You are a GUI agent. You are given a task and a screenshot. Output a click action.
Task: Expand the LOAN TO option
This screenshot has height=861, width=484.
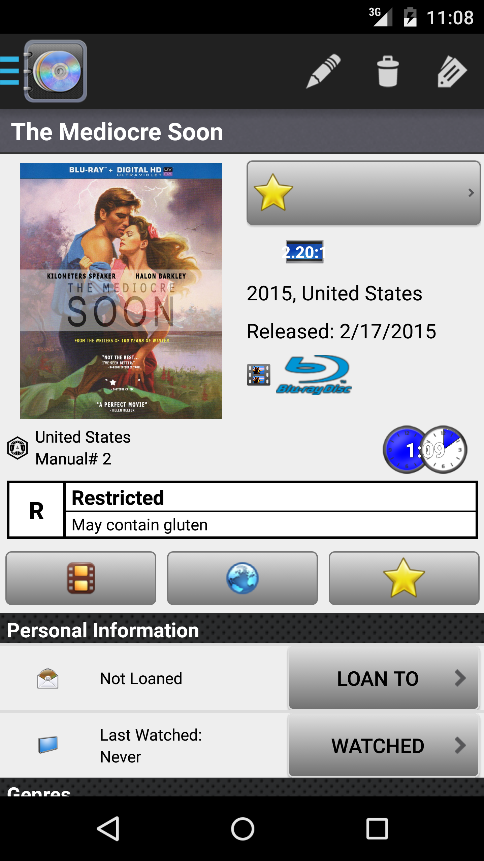click(x=383, y=679)
